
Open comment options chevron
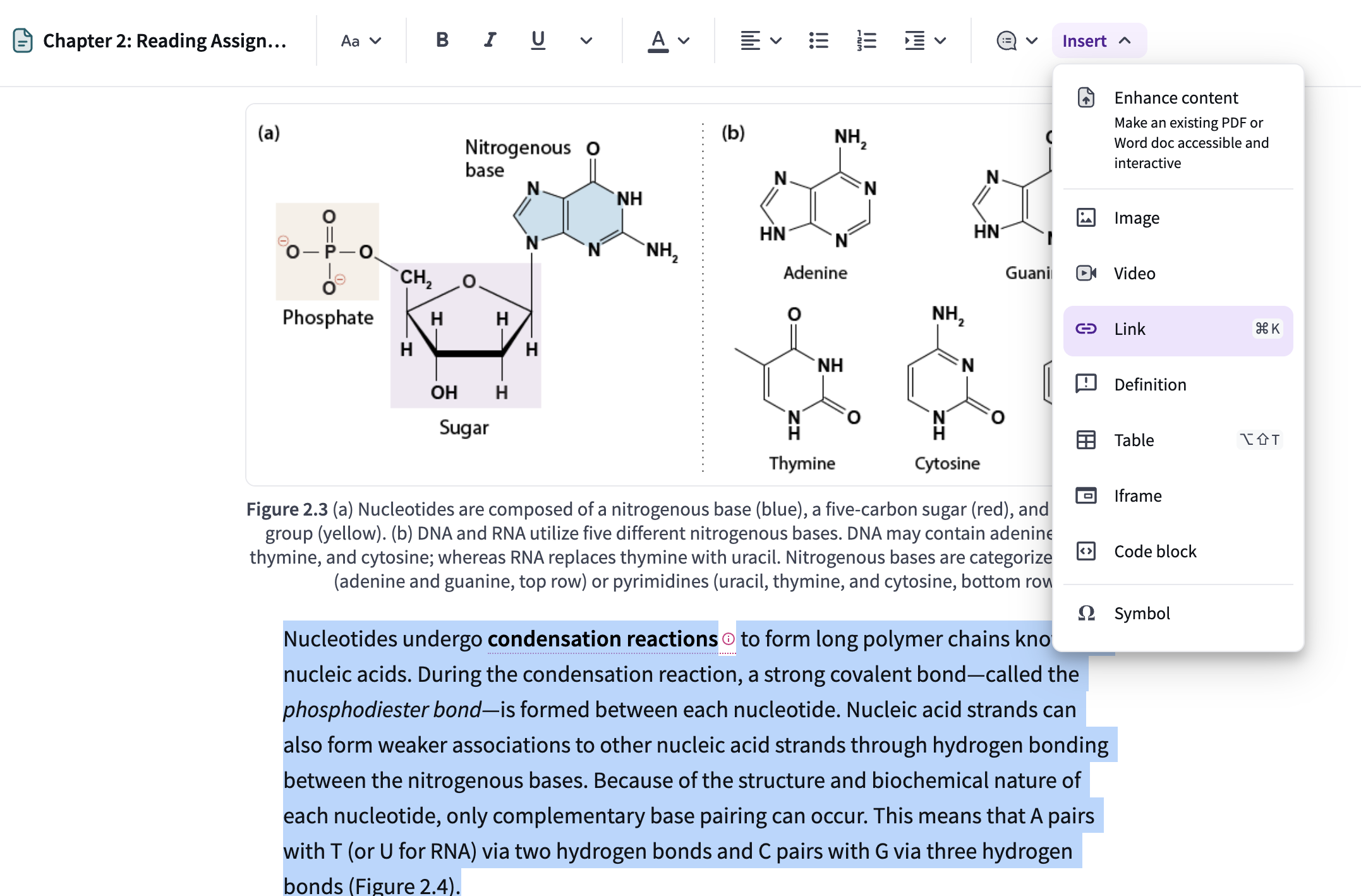pyautogui.click(x=1032, y=41)
